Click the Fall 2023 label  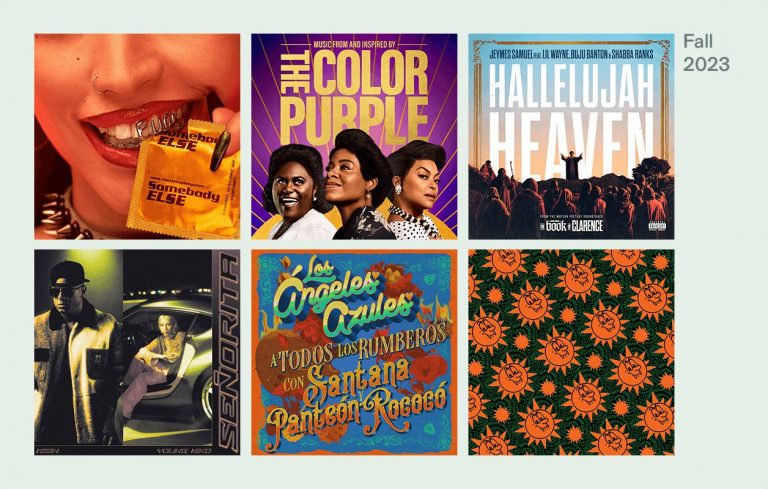click(706, 53)
